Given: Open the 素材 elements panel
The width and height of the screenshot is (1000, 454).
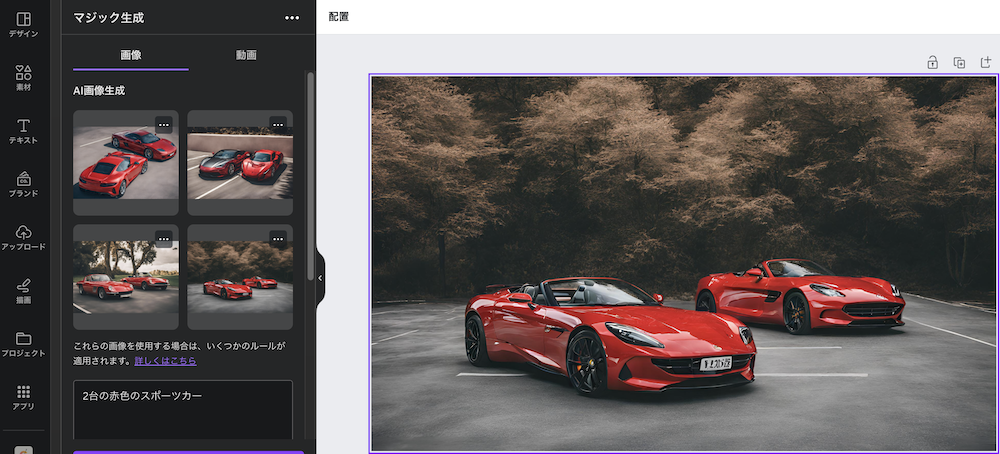Looking at the screenshot, I should (24, 78).
